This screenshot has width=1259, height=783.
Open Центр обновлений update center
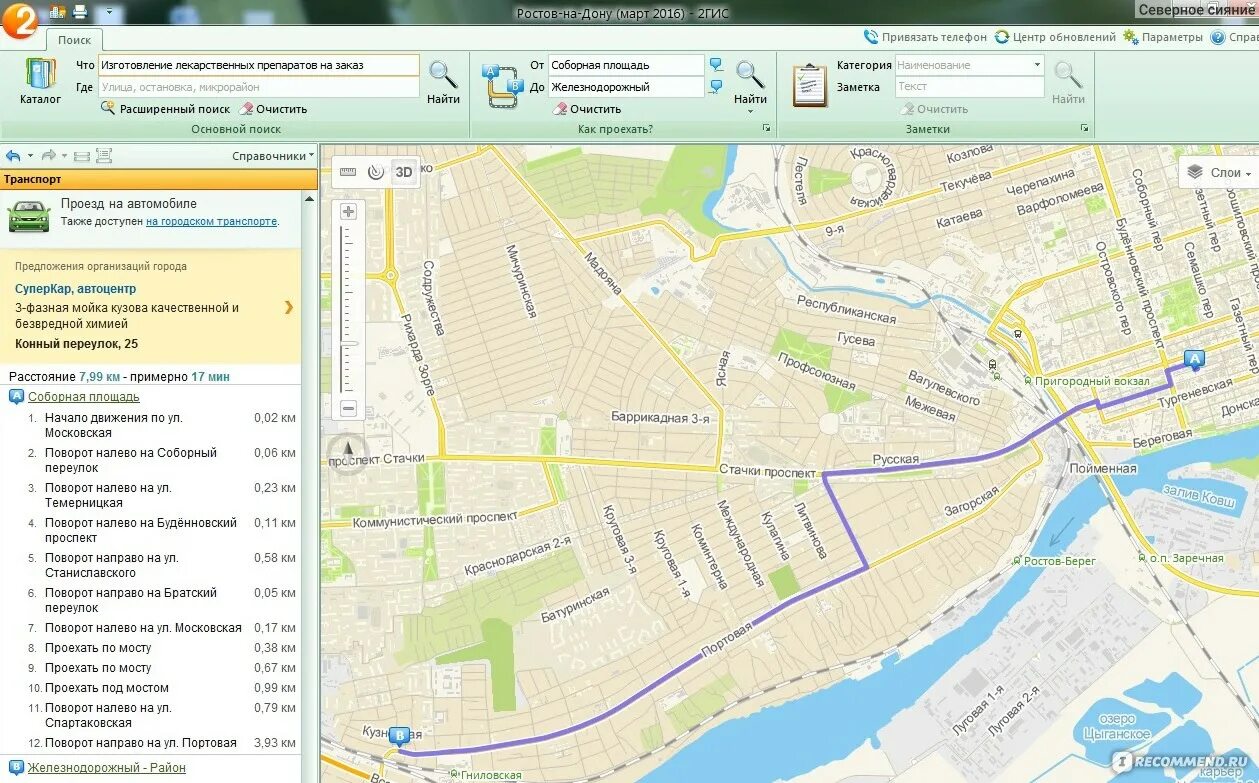1055,37
